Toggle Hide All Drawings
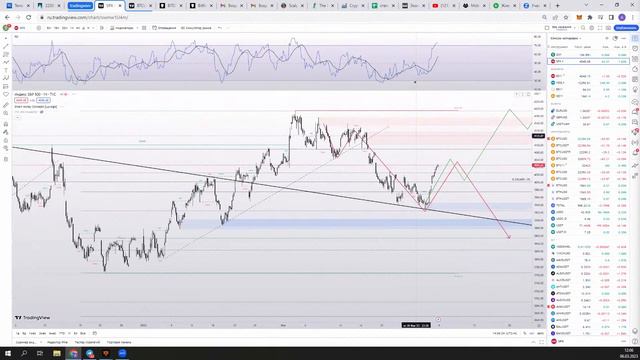The width and height of the screenshot is (640, 360). coord(6,148)
